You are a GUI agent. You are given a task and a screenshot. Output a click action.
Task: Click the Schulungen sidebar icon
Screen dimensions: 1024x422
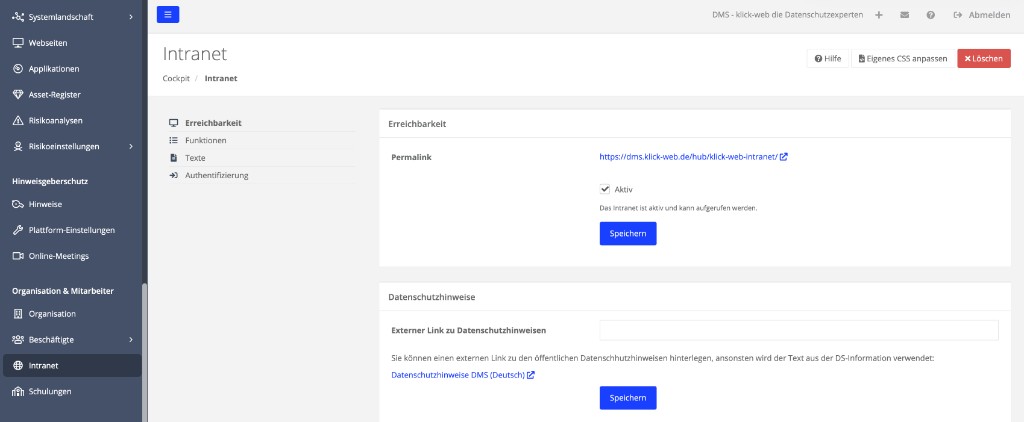[18, 392]
